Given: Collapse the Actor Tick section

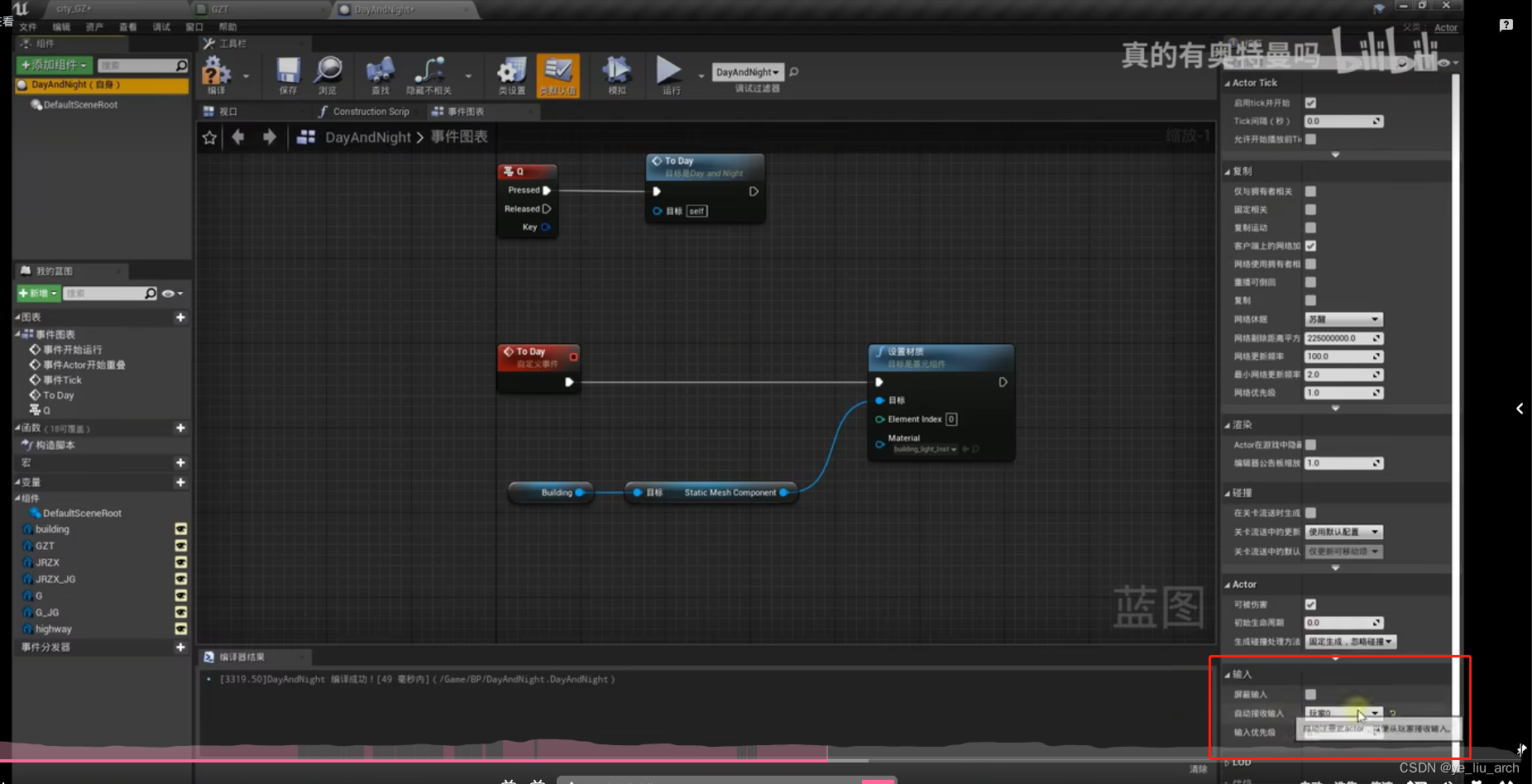Looking at the screenshot, I should (1227, 84).
